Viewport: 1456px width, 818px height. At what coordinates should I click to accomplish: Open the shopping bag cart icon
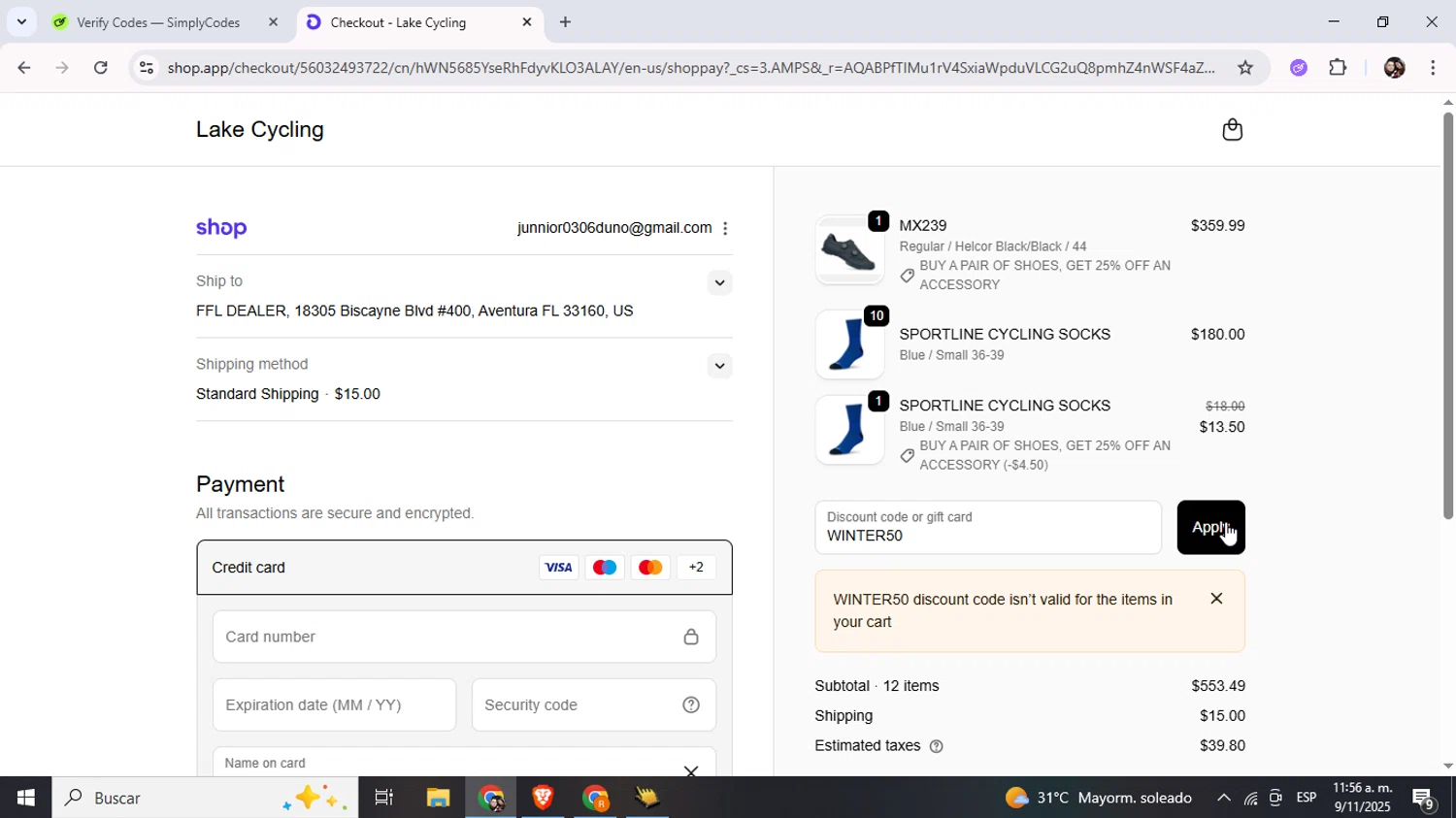click(1232, 130)
